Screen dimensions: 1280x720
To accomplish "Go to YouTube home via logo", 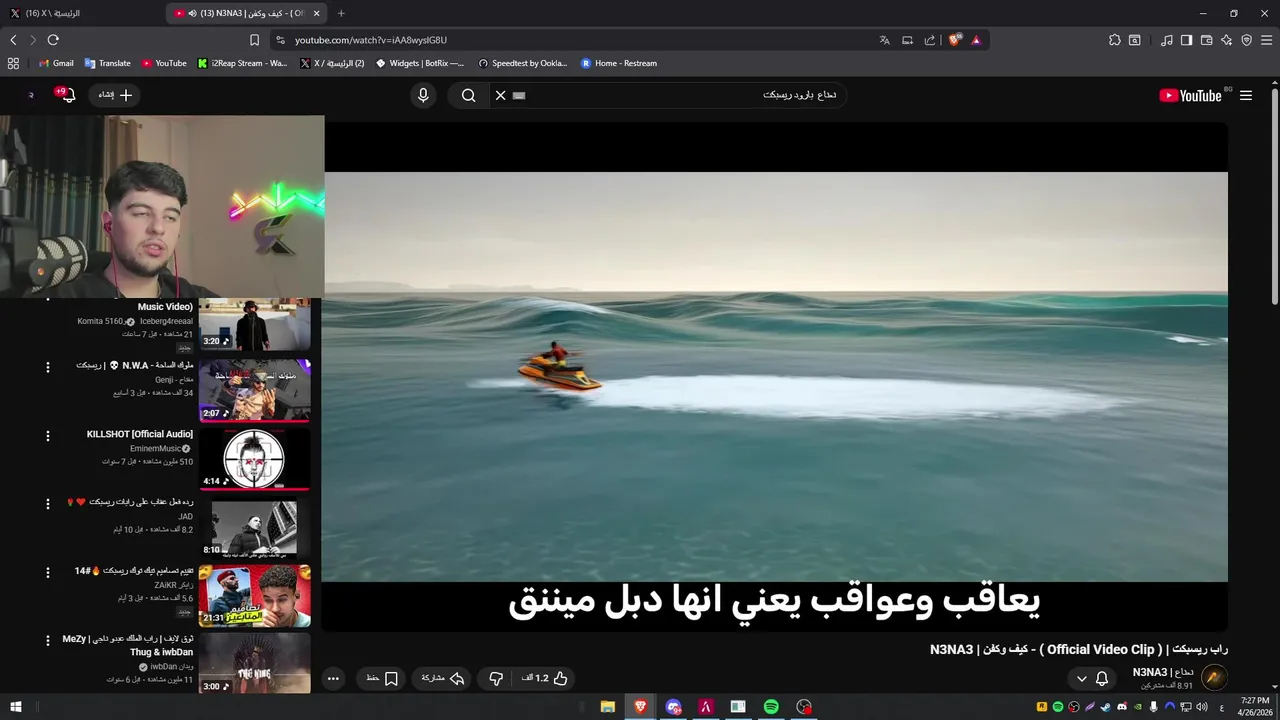I will click(1190, 95).
